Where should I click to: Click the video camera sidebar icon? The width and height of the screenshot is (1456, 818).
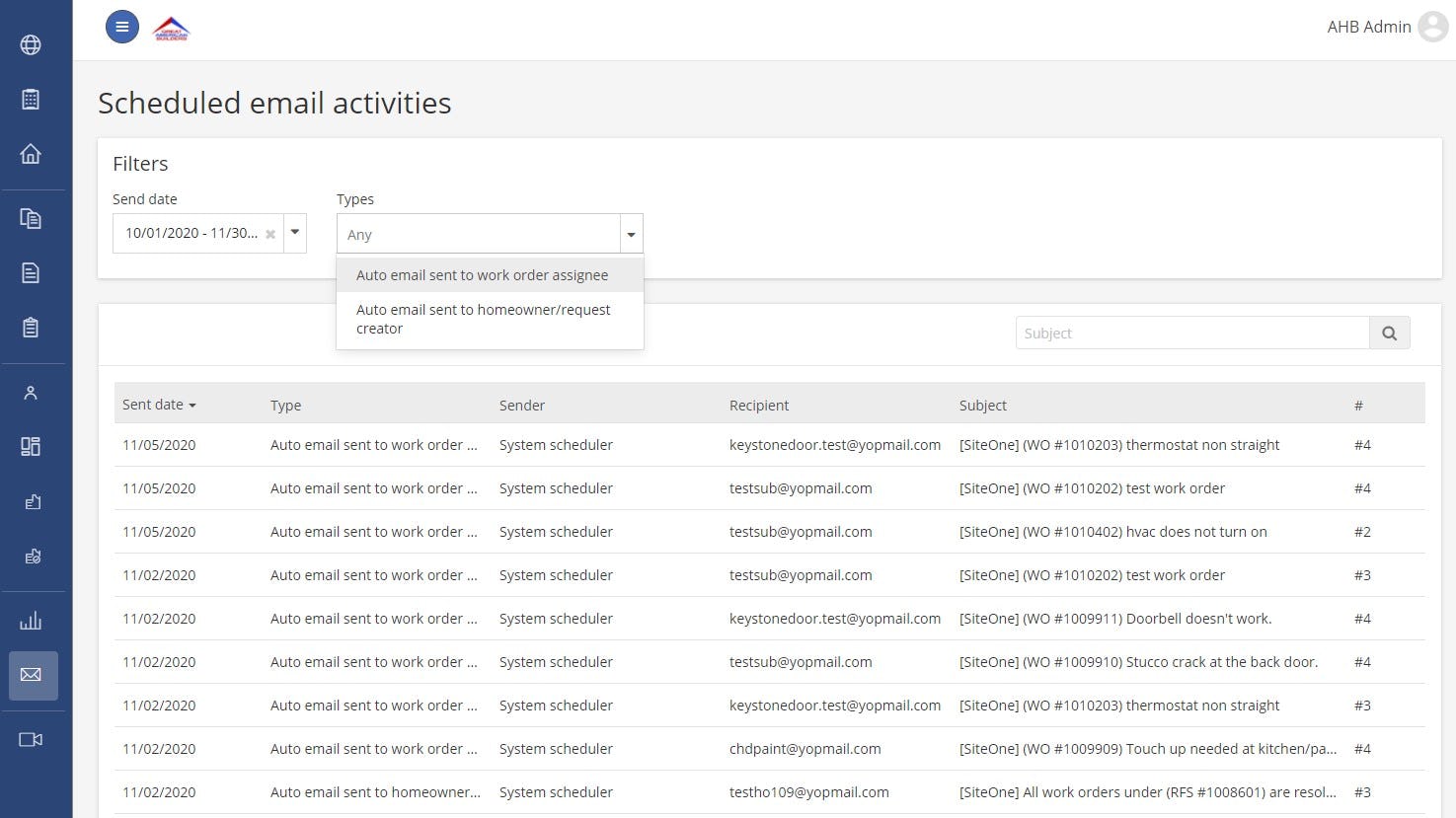coord(31,740)
